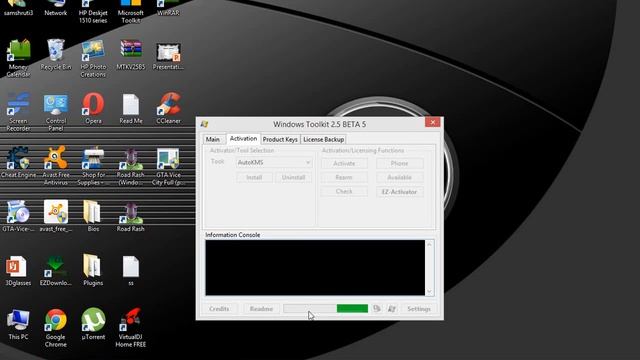Launch VirtualDJ Home FREE shortcut
The width and height of the screenshot is (640, 360).
tap(131, 328)
